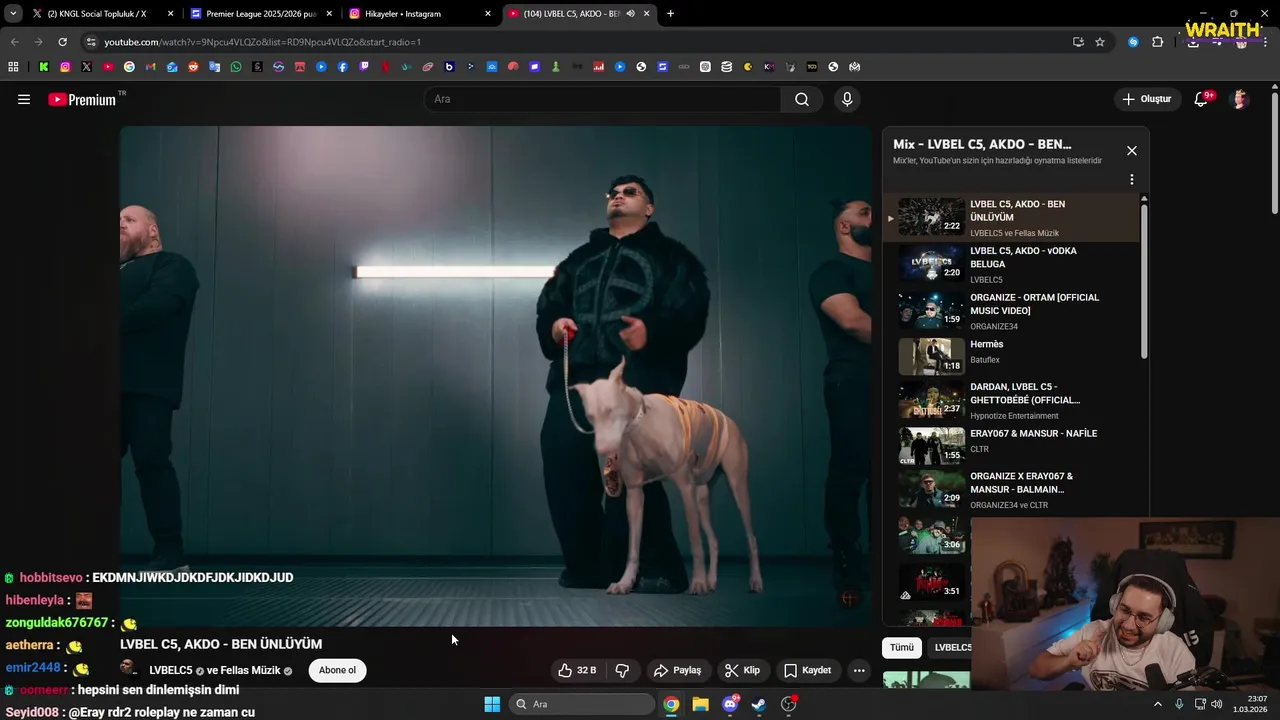
Task: Open the Facebook bookmark icon
Action: (x=342, y=67)
